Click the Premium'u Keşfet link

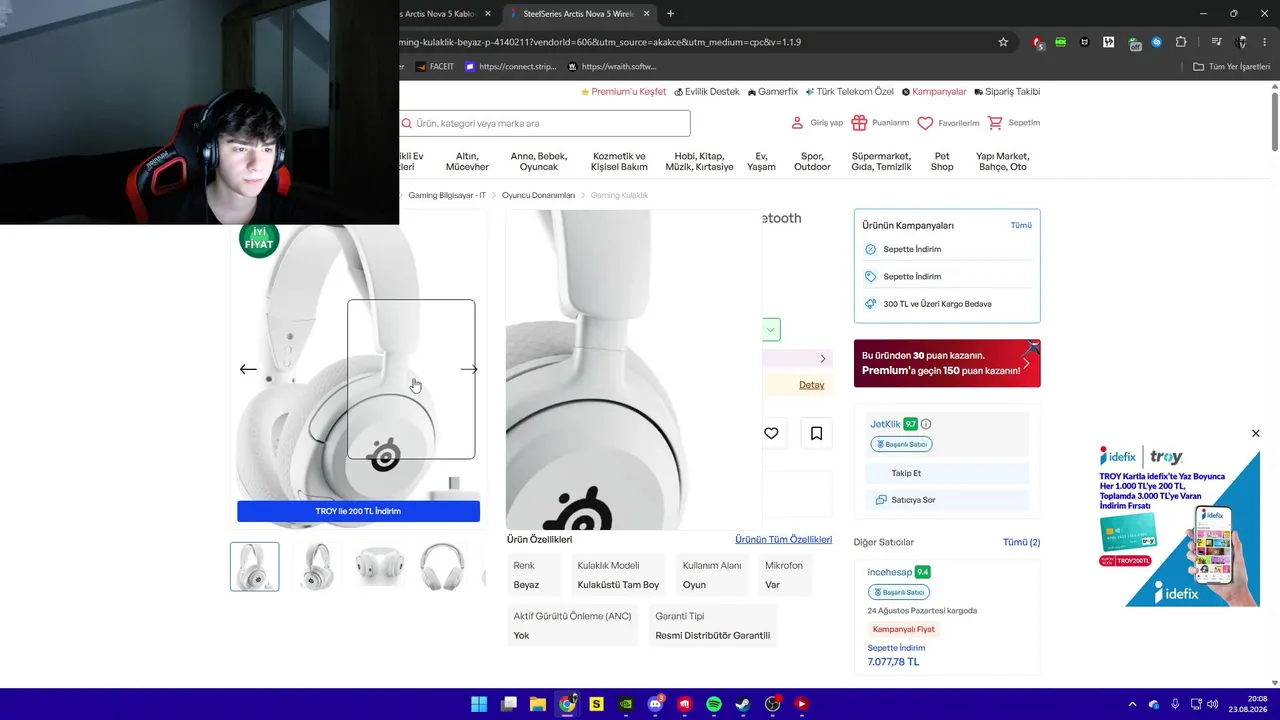[623, 92]
